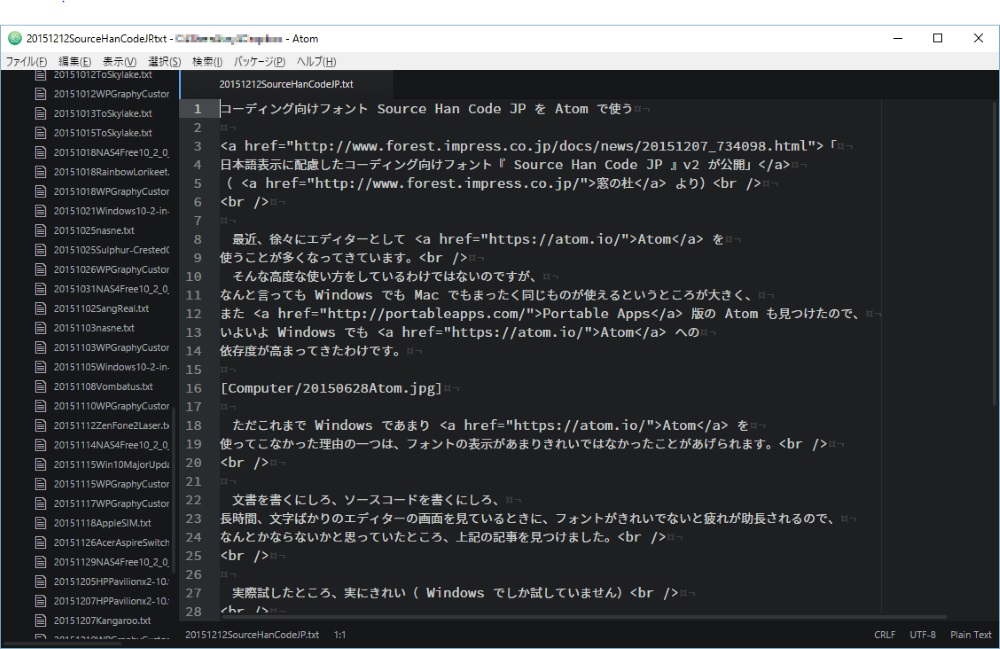Select the 20151212SourceHanCodeJP.txt editor tab

[286, 84]
